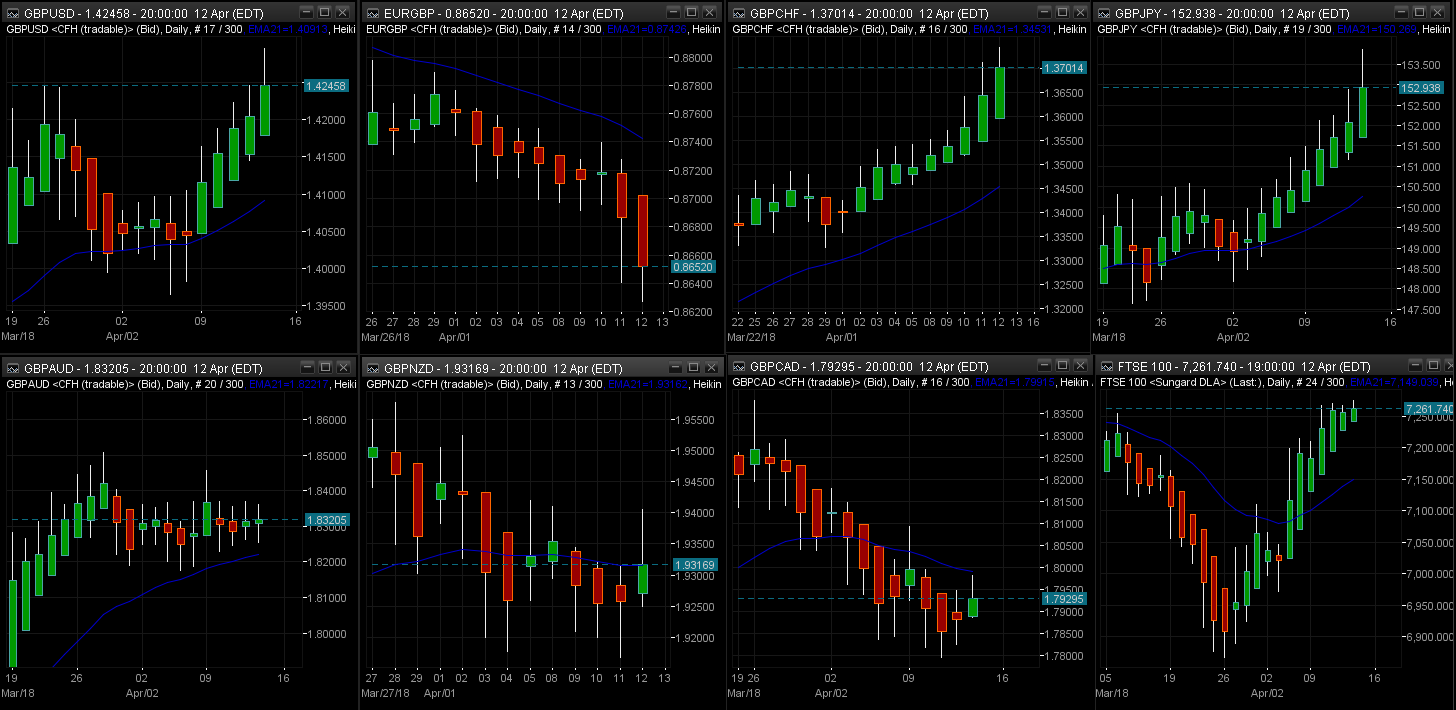Screen dimensions: 1456x710
Task: Click the 0.86520 price label on EURGBP
Action: click(x=694, y=267)
